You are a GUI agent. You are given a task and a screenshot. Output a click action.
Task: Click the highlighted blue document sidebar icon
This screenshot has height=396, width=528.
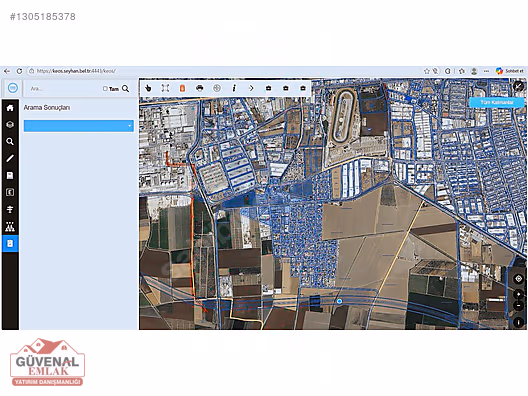point(10,243)
